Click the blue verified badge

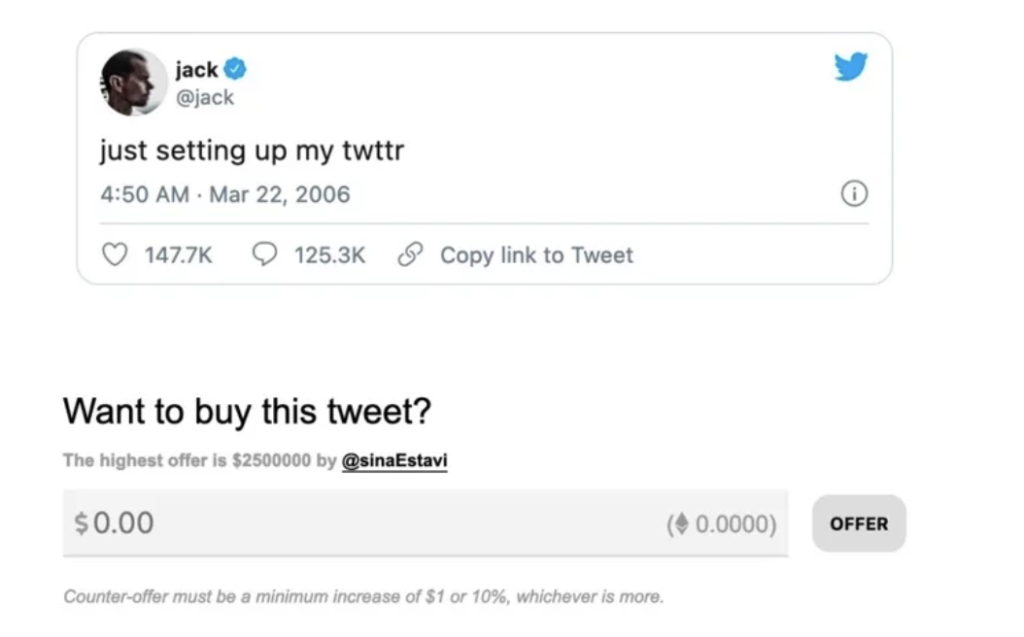tap(235, 70)
